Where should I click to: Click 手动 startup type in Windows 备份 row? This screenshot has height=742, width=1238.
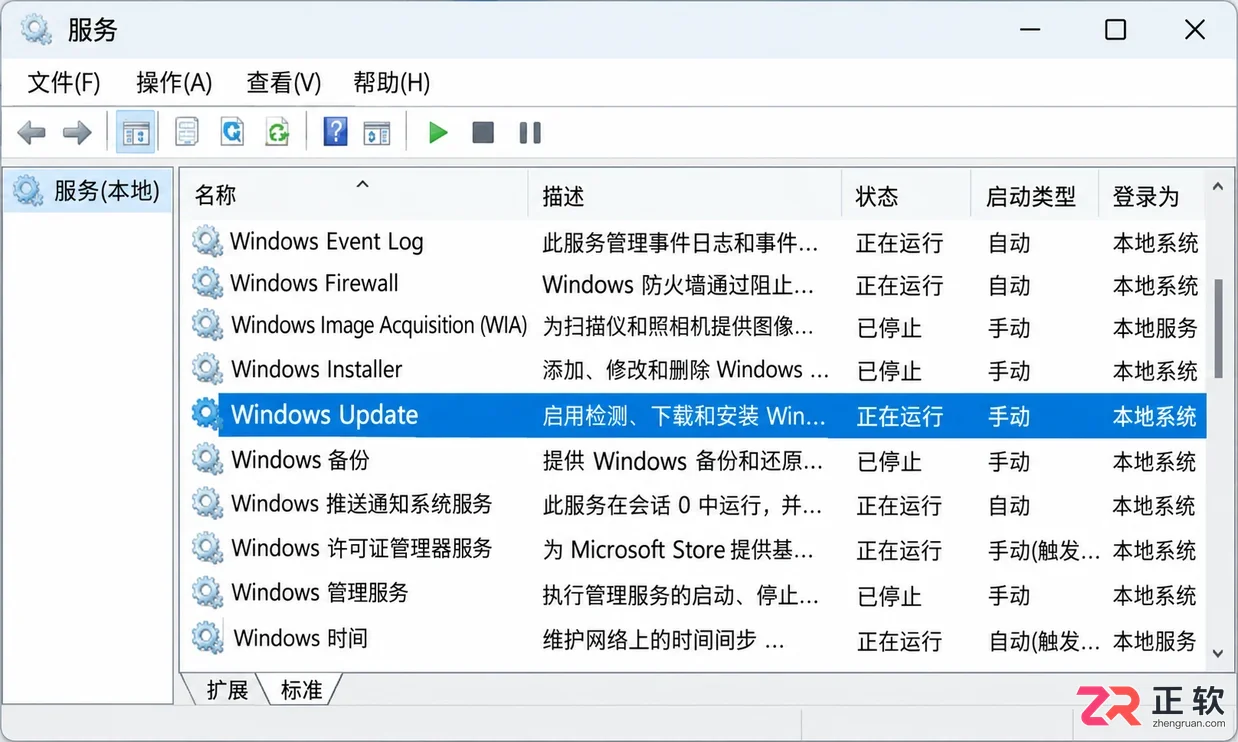1009,461
